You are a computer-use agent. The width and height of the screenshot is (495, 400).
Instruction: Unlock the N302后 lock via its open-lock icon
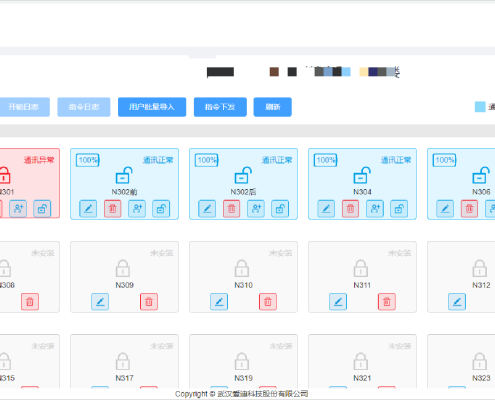point(280,209)
